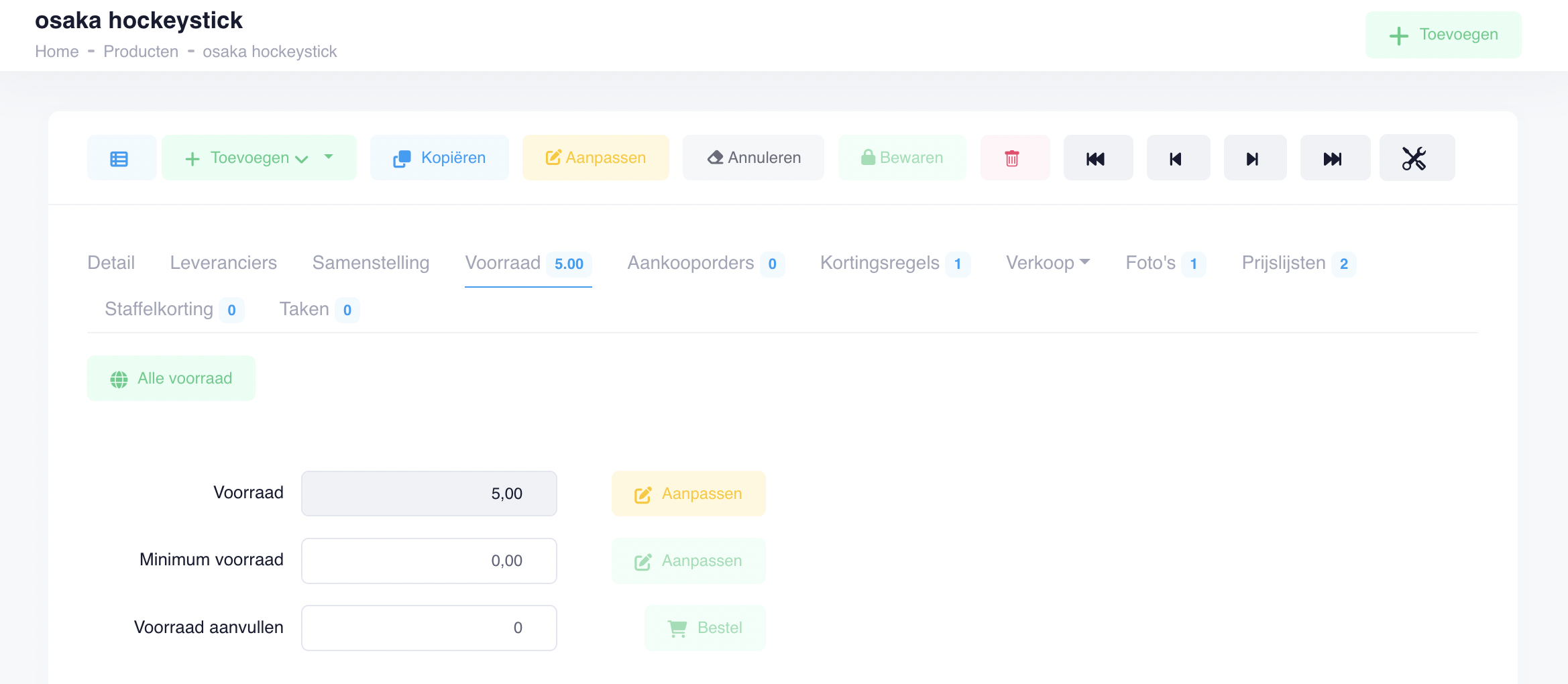
Task: Open the Detail tab
Action: pyautogui.click(x=111, y=263)
